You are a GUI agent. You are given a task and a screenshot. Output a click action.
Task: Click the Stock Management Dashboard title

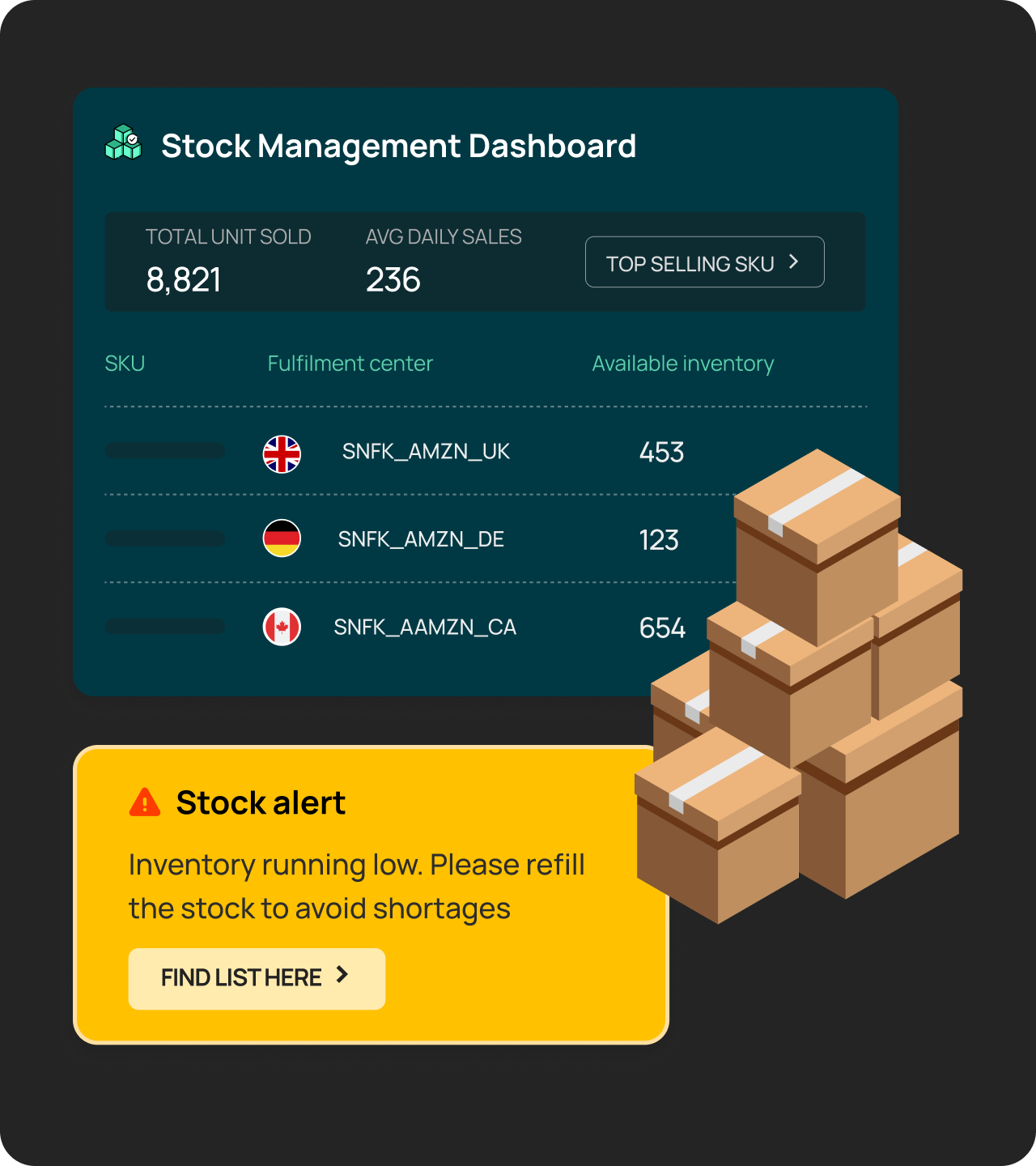(399, 147)
